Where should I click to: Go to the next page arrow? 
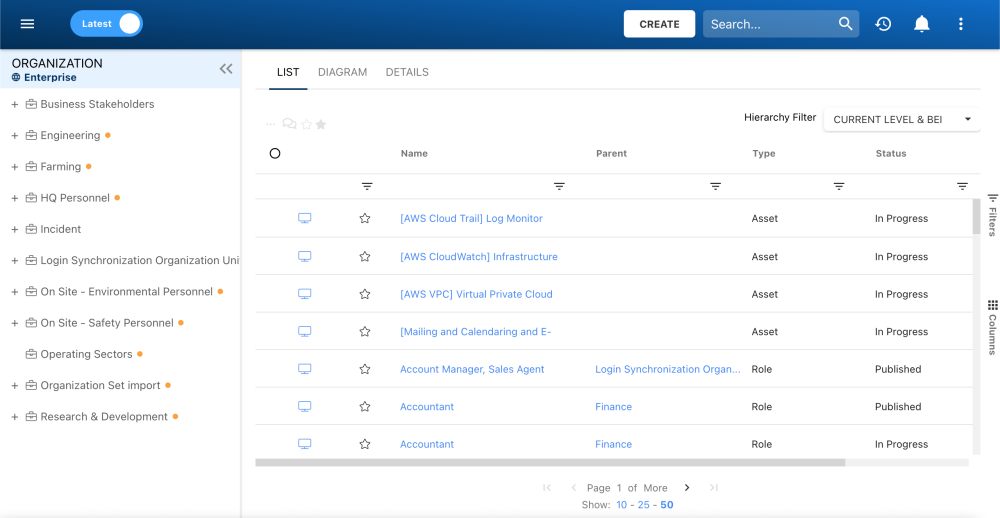(687, 488)
